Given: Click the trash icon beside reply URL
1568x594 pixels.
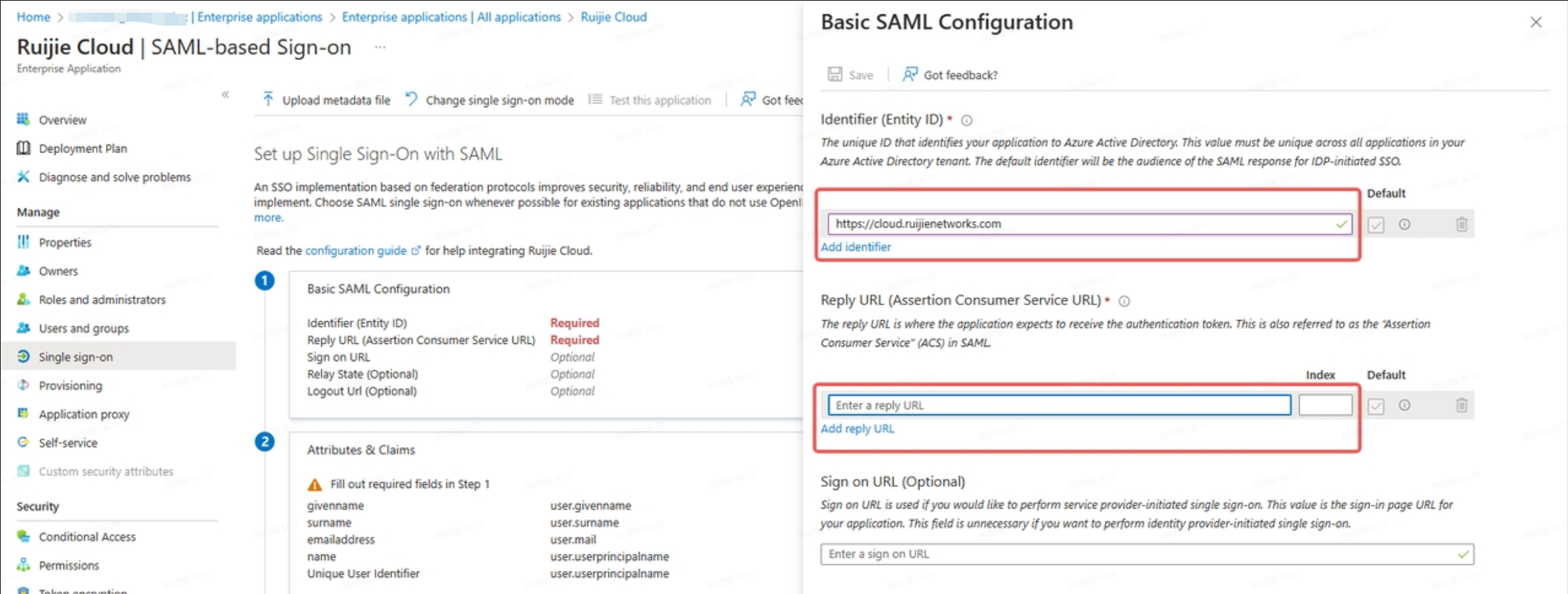Looking at the screenshot, I should [1461, 405].
